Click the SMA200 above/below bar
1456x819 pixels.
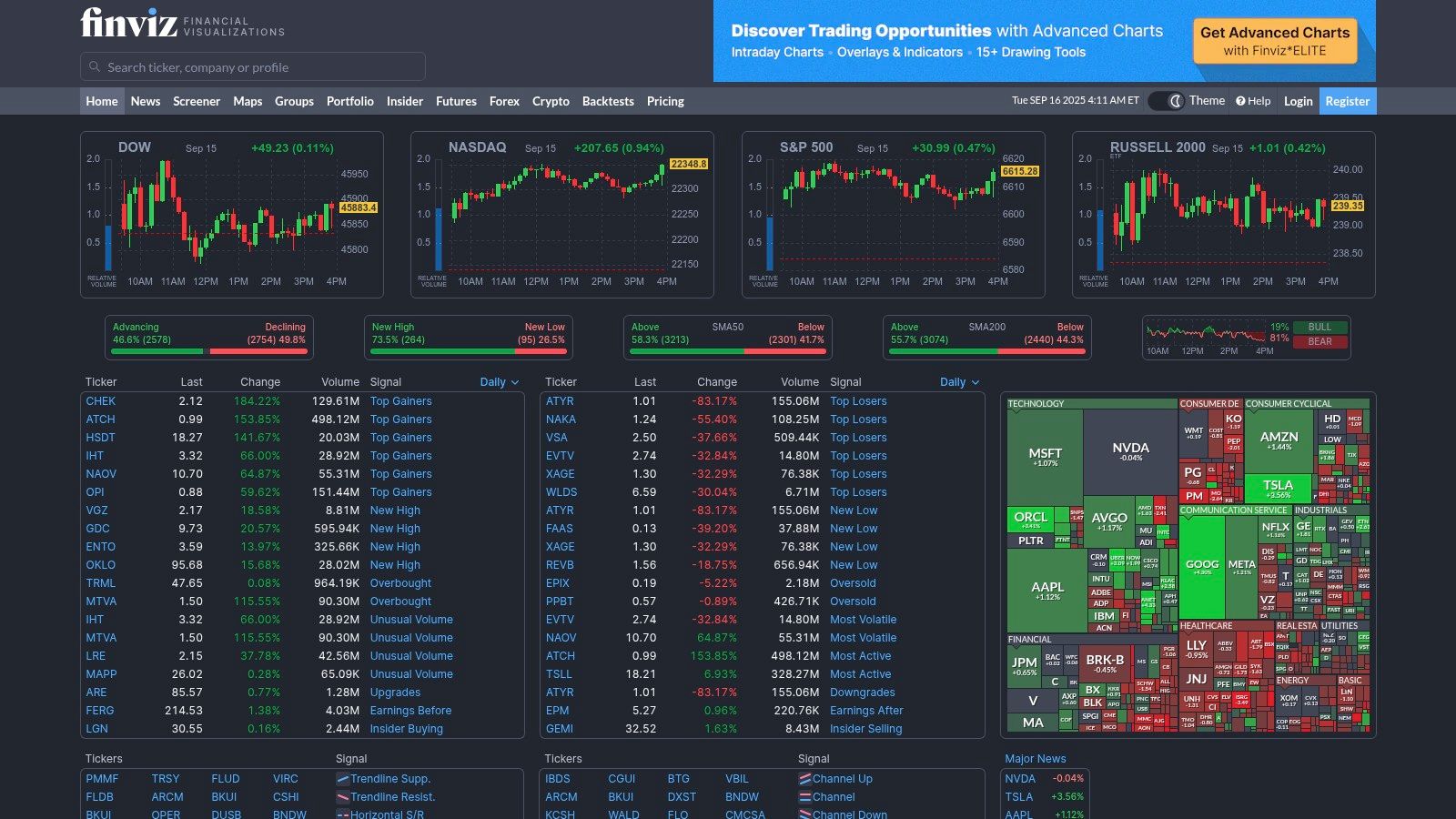pyautogui.click(x=987, y=350)
